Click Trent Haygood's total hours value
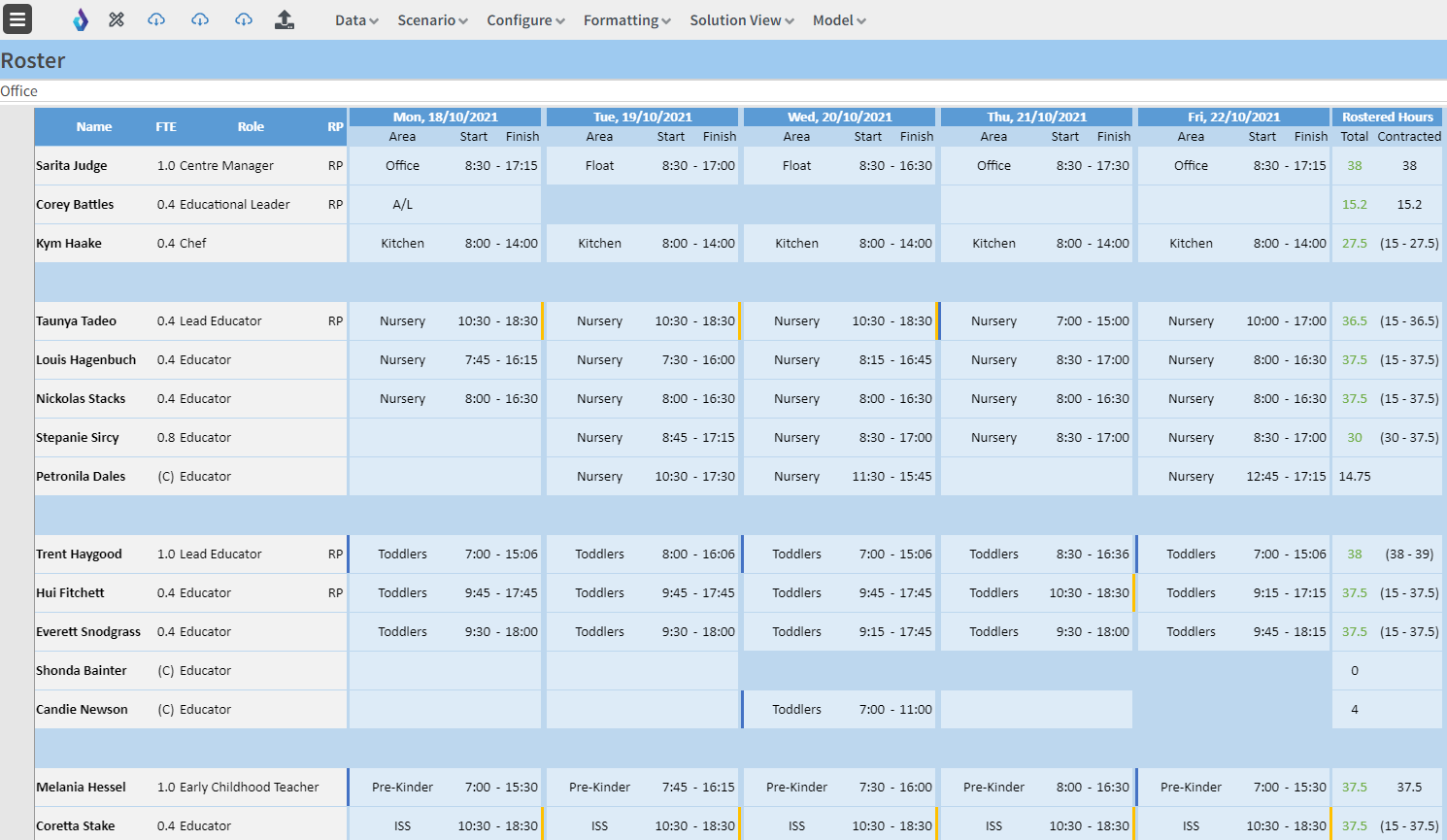The width and height of the screenshot is (1447, 840). tap(1354, 554)
